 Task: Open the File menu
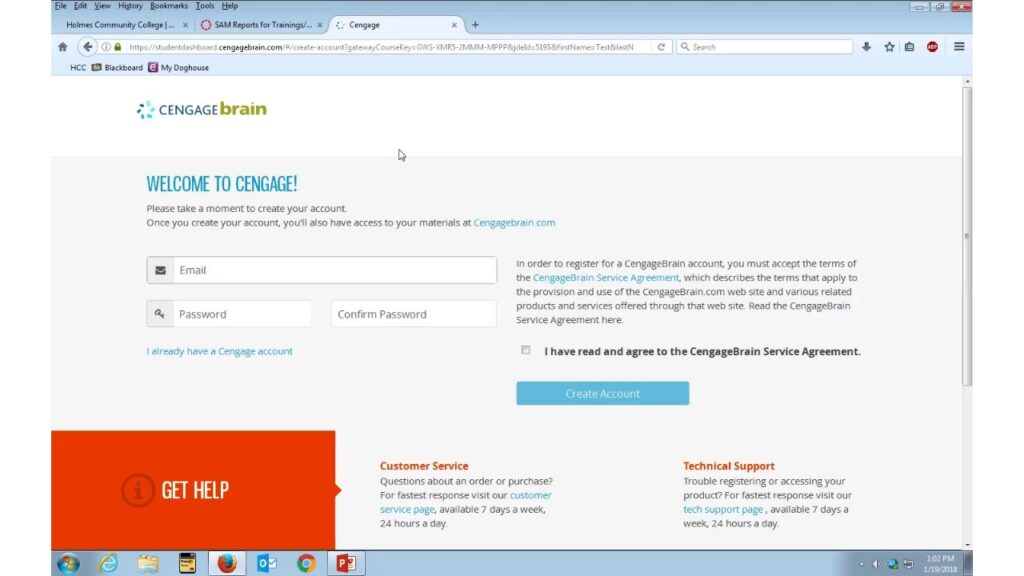coord(61,6)
